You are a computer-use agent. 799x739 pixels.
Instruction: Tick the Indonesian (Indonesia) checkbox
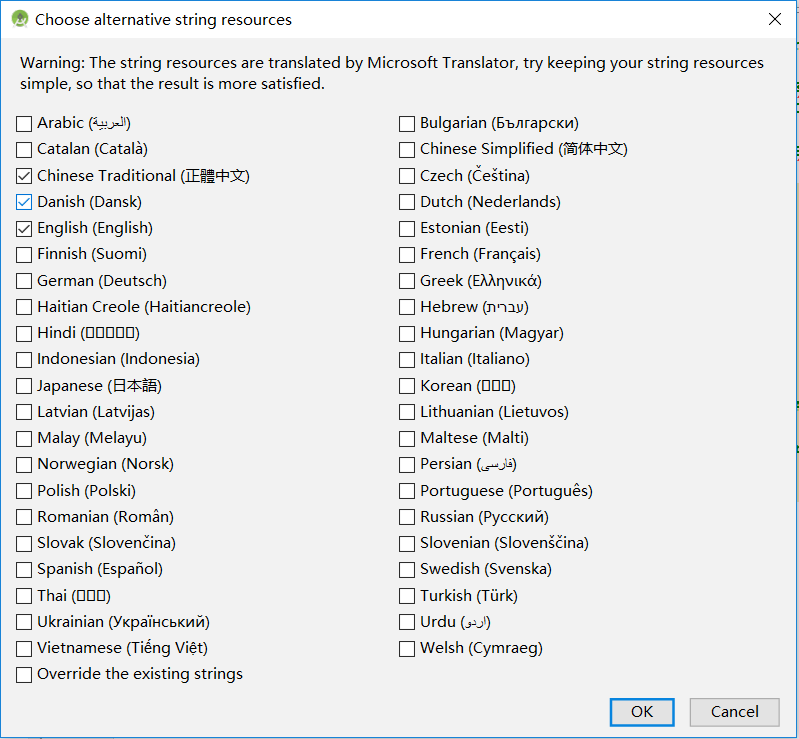point(24,360)
